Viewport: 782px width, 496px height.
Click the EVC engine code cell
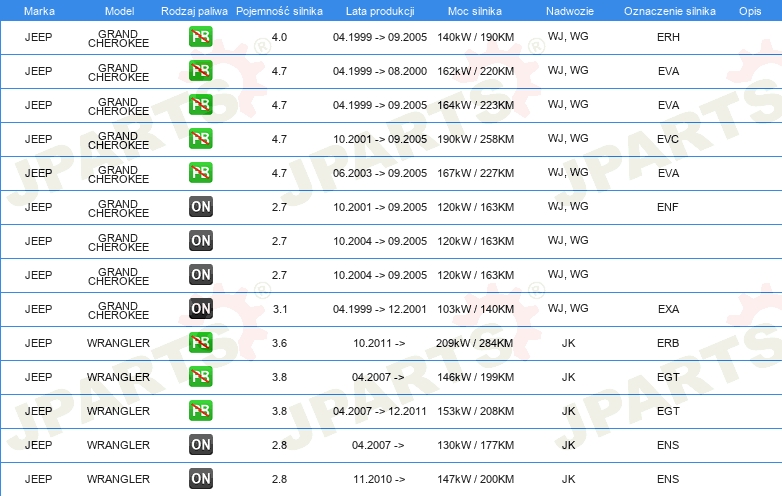(668, 139)
